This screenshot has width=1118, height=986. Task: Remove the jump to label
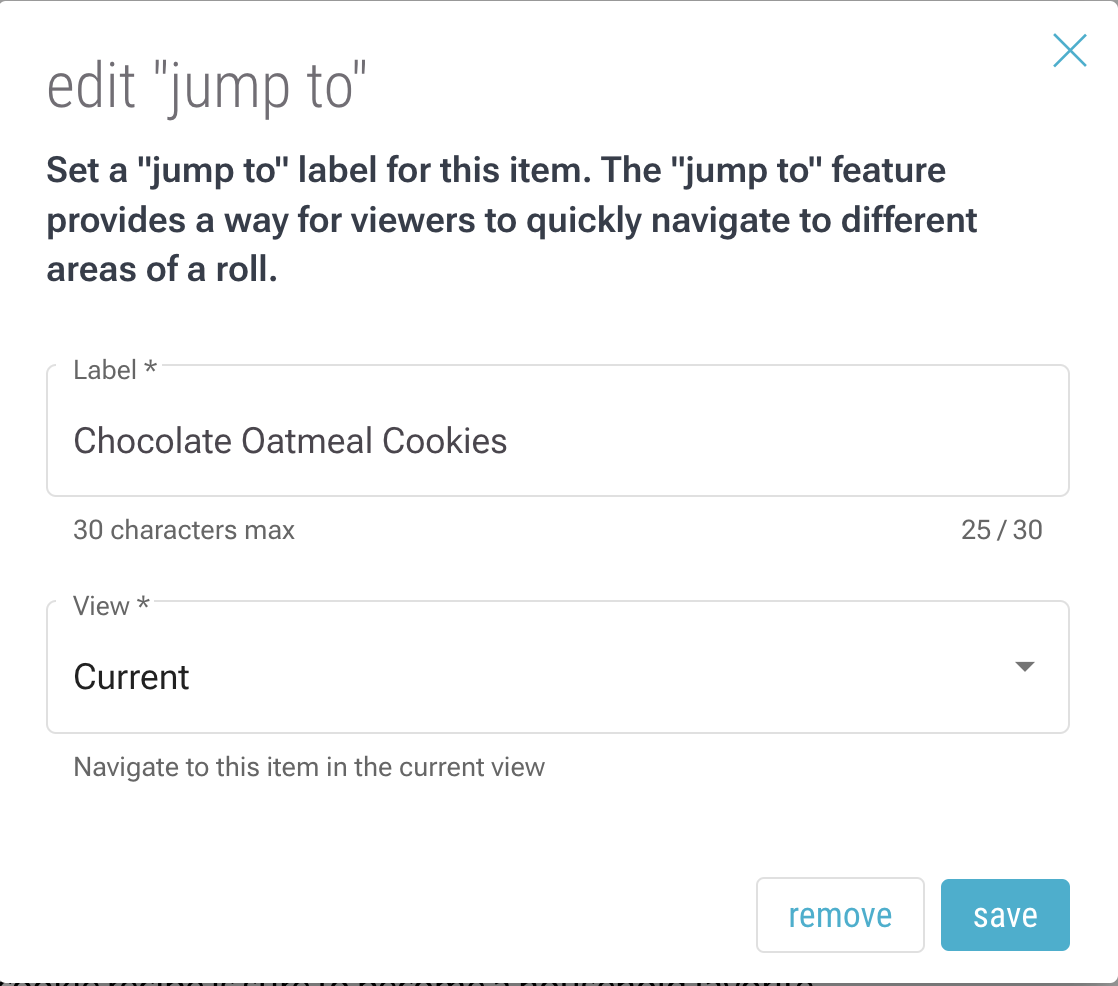[x=840, y=915]
